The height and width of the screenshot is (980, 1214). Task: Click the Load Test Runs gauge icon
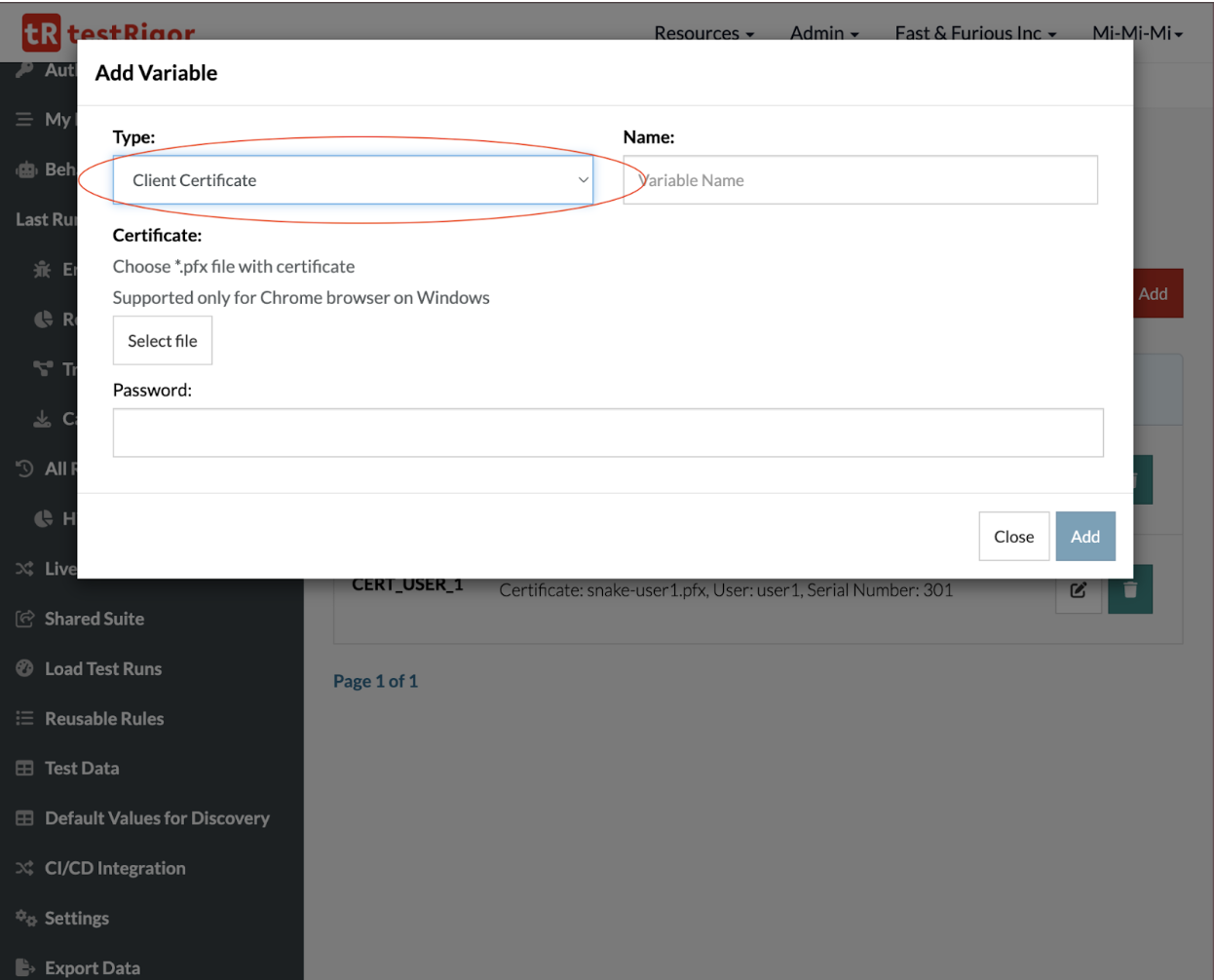(x=24, y=668)
